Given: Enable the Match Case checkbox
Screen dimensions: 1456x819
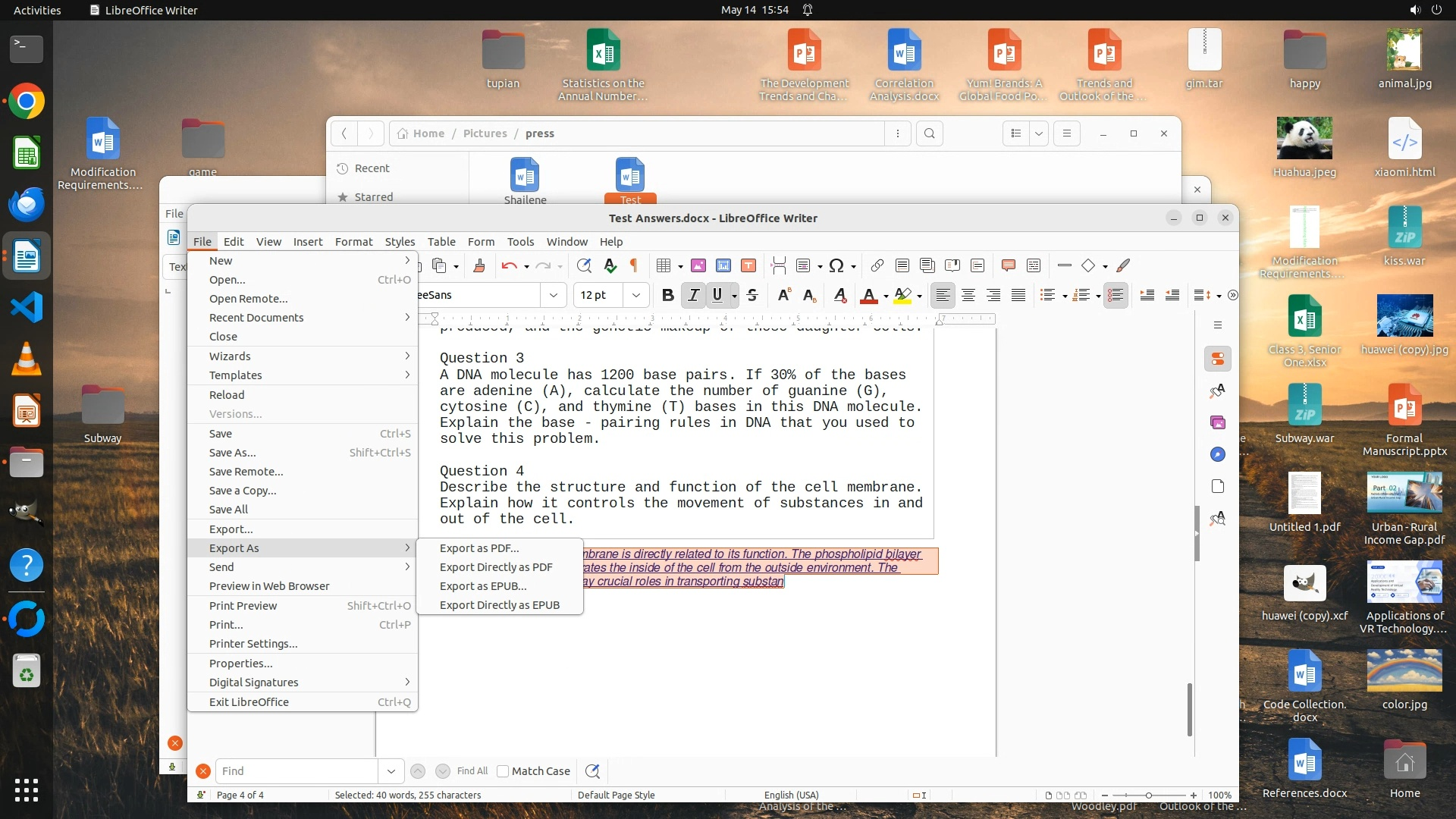Looking at the screenshot, I should coord(503,771).
